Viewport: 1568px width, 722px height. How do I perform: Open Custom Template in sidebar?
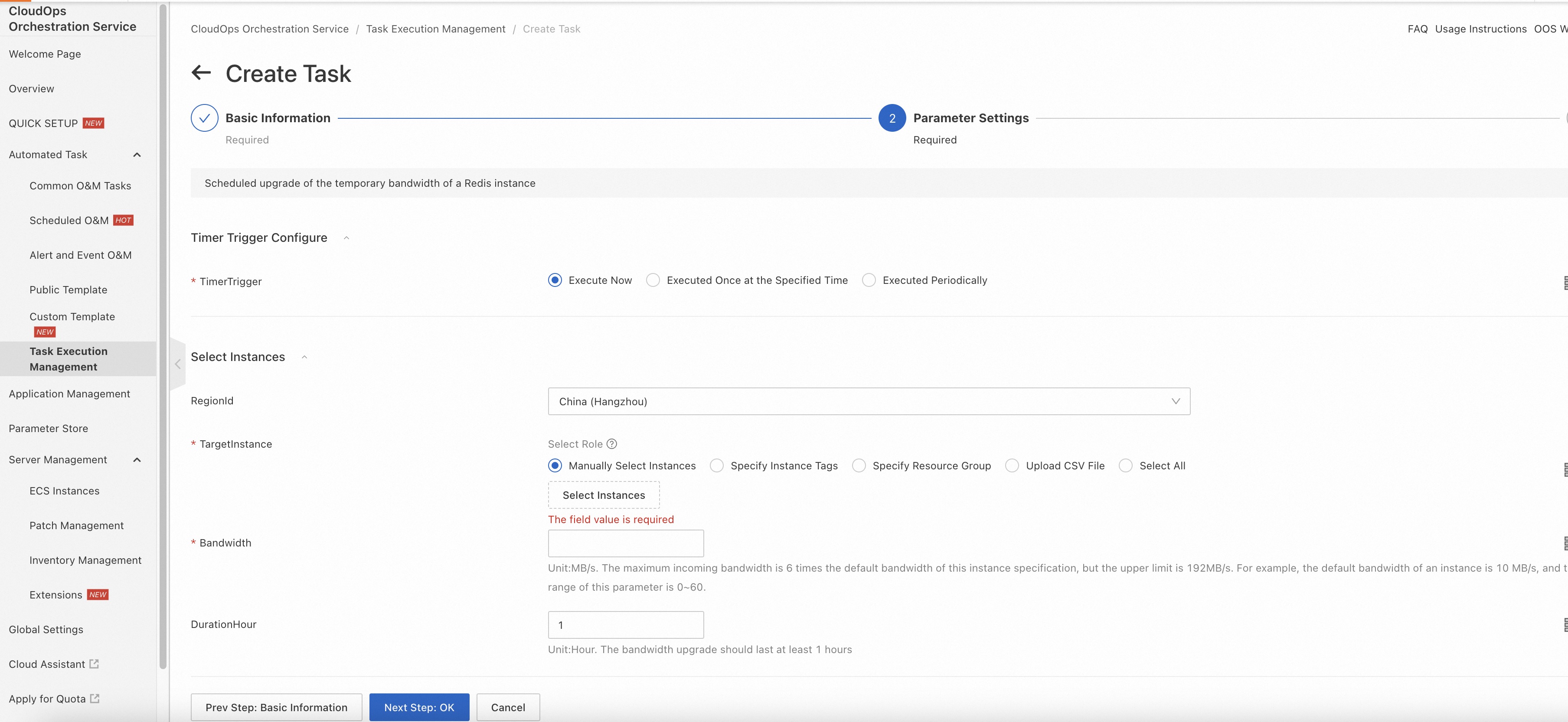click(x=72, y=317)
